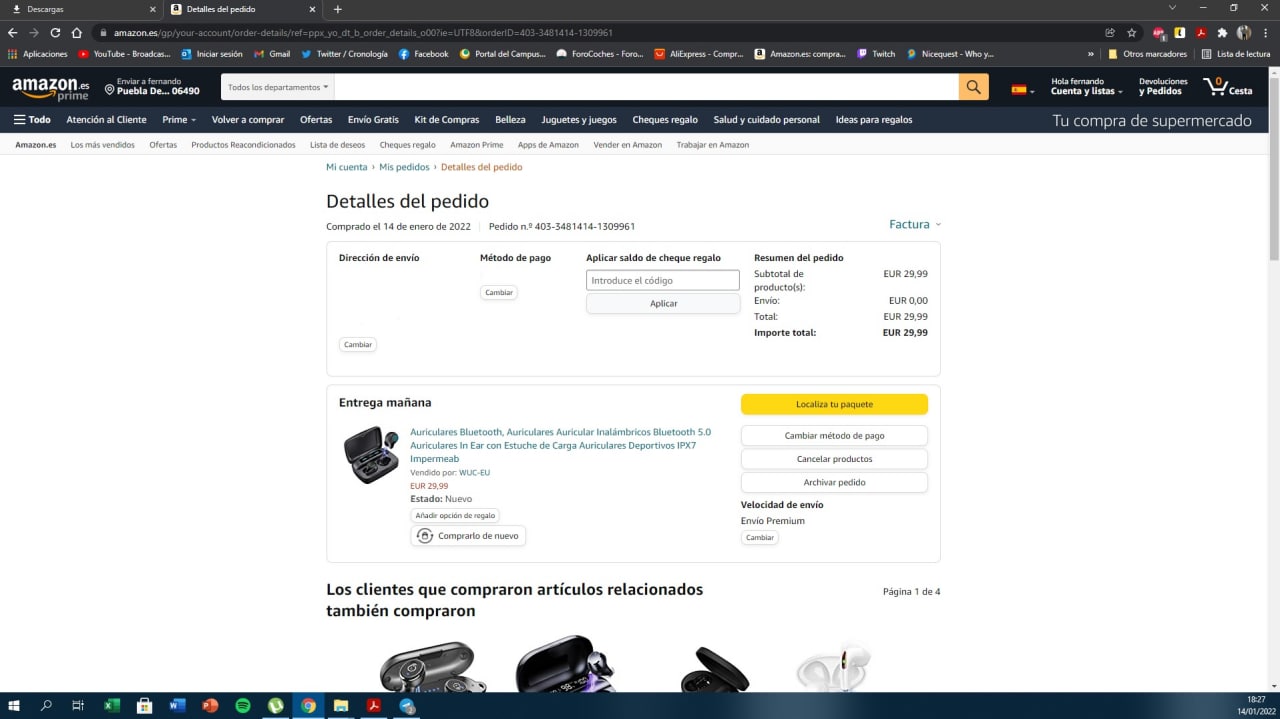The height and width of the screenshot is (719, 1280).
Task: Switch to the Descargas browser tab
Action: 80,9
